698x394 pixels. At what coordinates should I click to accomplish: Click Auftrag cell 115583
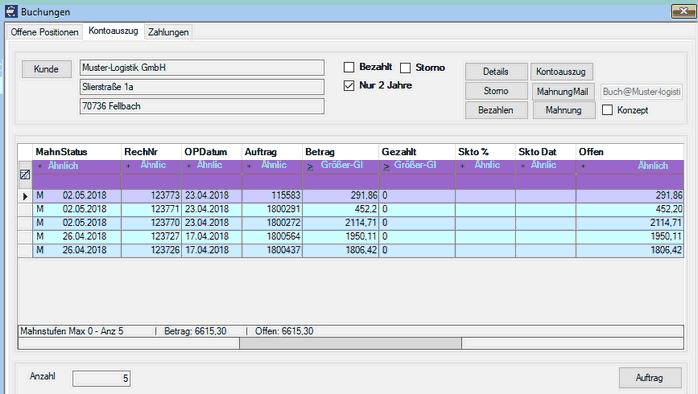272,196
